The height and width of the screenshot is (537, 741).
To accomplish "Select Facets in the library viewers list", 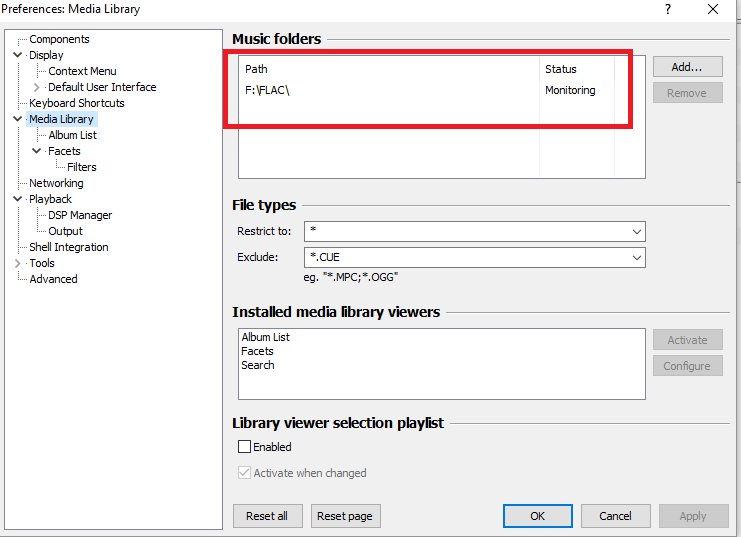I will (257, 351).
